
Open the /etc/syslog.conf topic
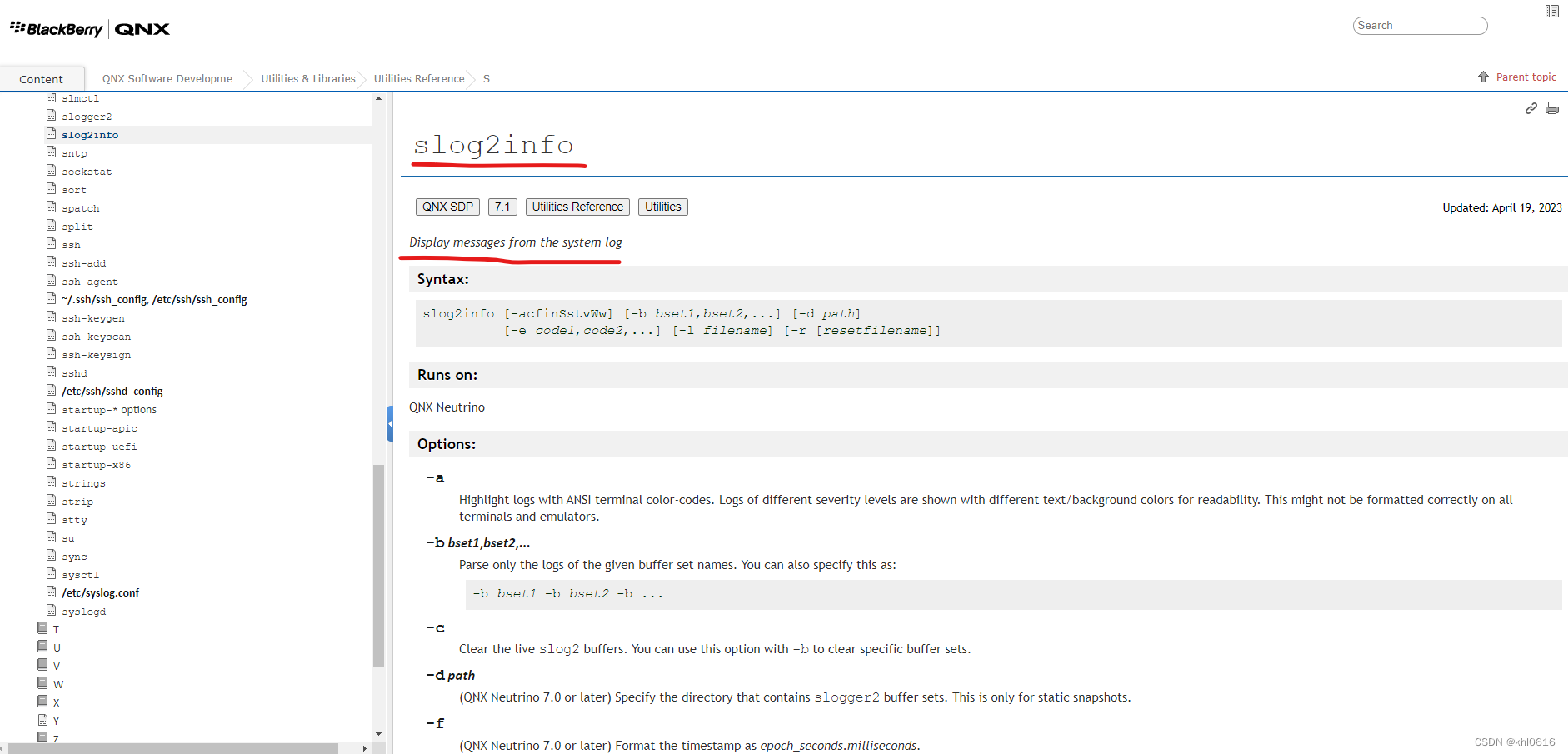click(x=100, y=592)
